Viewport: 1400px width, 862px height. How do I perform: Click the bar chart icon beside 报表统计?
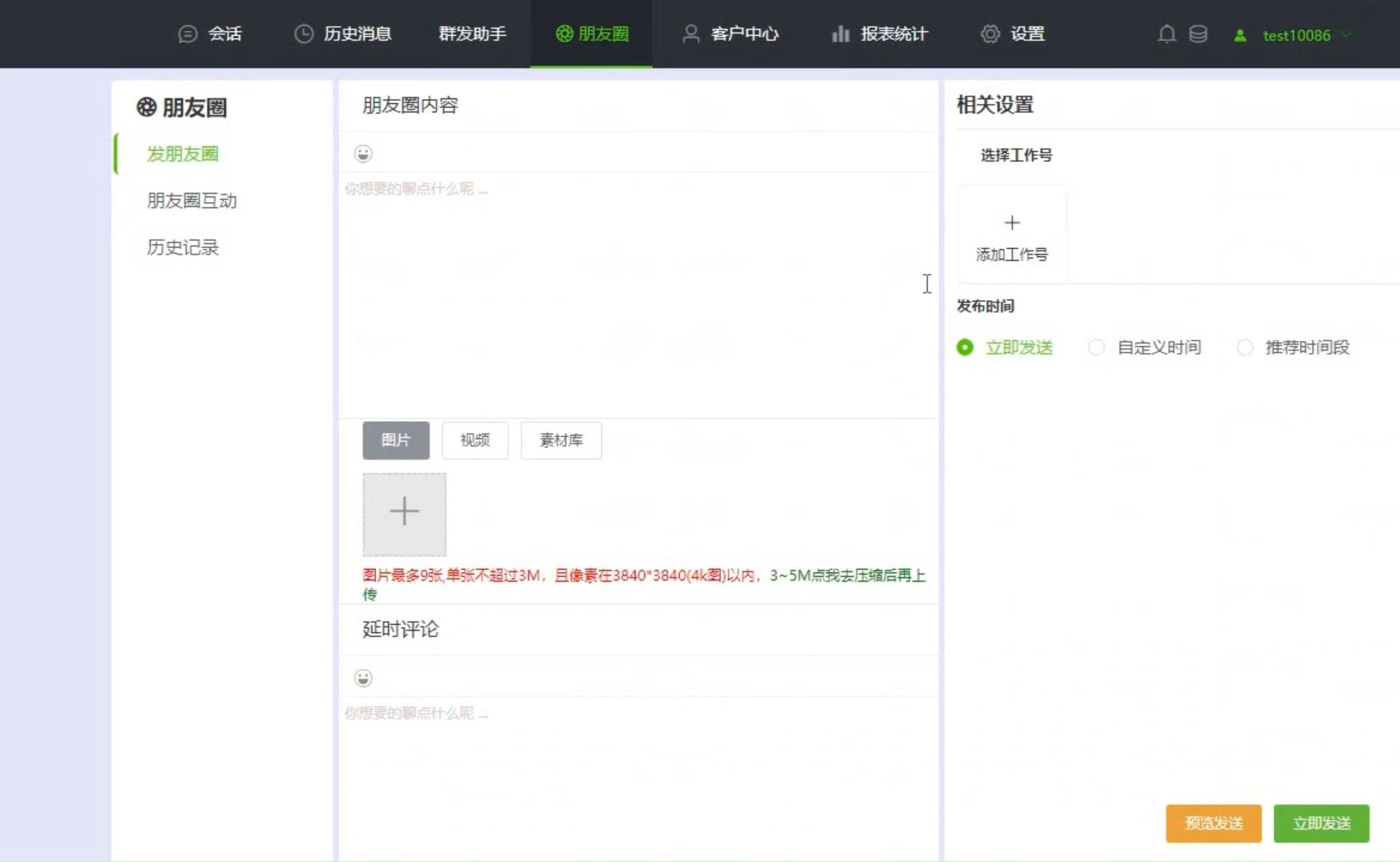(x=840, y=34)
